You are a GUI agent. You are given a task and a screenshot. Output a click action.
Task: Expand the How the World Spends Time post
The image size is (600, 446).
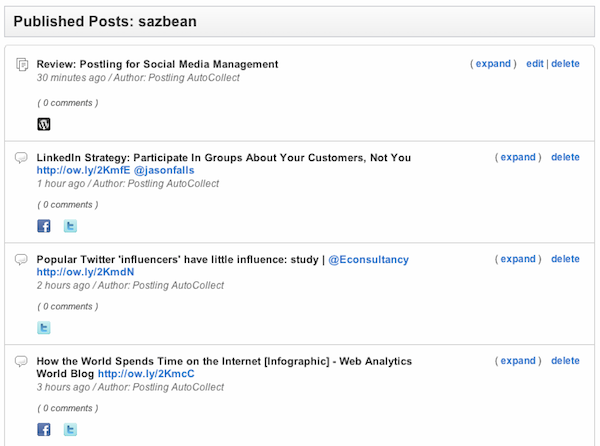click(518, 361)
